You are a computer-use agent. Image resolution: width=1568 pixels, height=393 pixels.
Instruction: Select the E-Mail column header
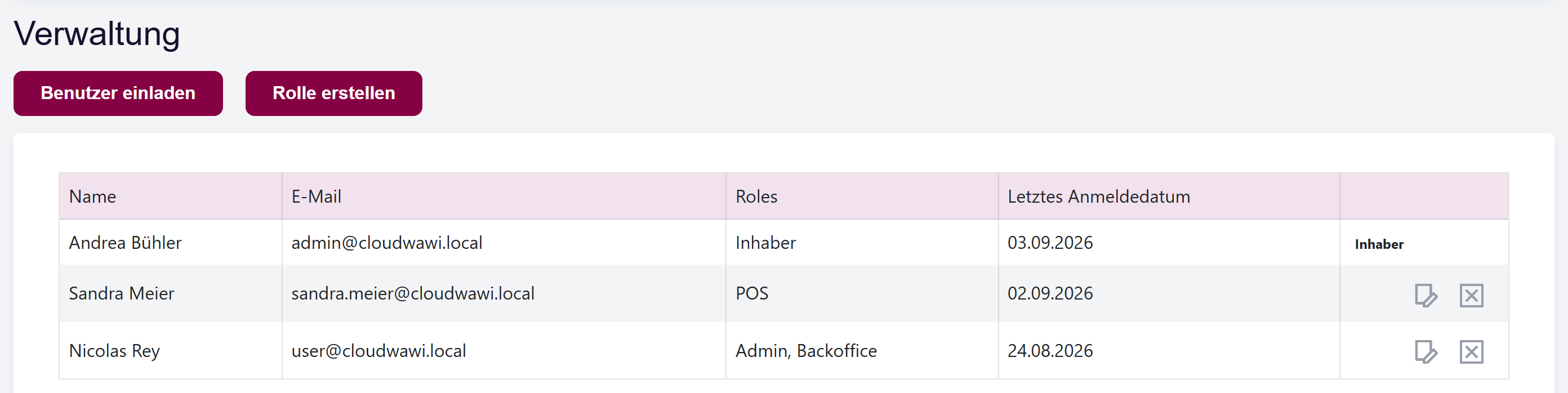pyautogui.click(x=504, y=196)
